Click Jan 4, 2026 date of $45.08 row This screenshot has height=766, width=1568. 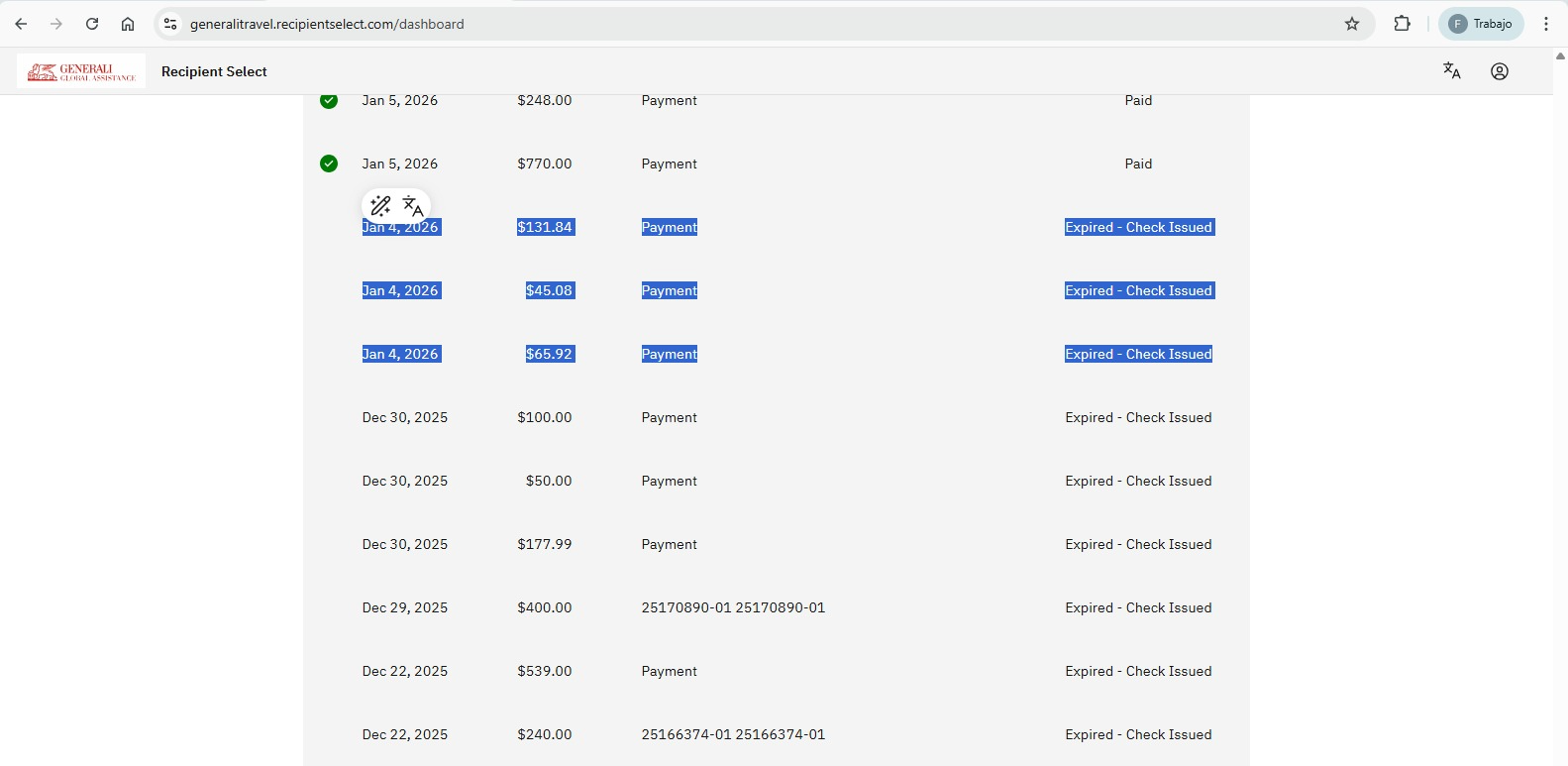tap(401, 290)
